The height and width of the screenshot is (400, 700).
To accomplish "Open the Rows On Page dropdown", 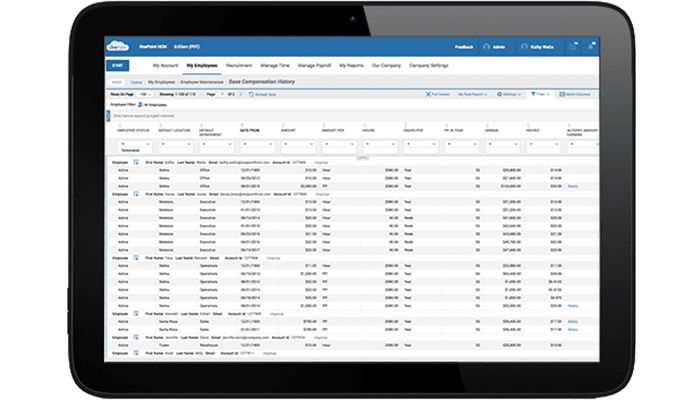I will [x=145, y=94].
